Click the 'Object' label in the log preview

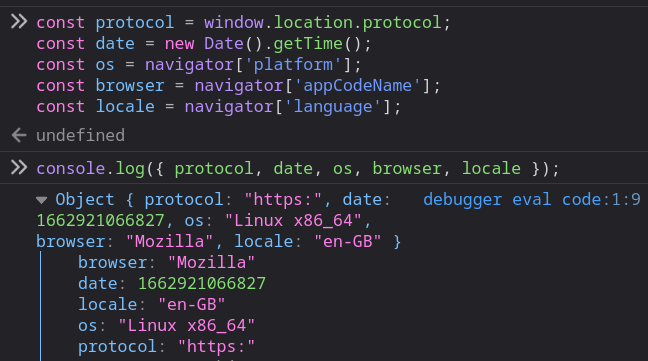(85, 200)
